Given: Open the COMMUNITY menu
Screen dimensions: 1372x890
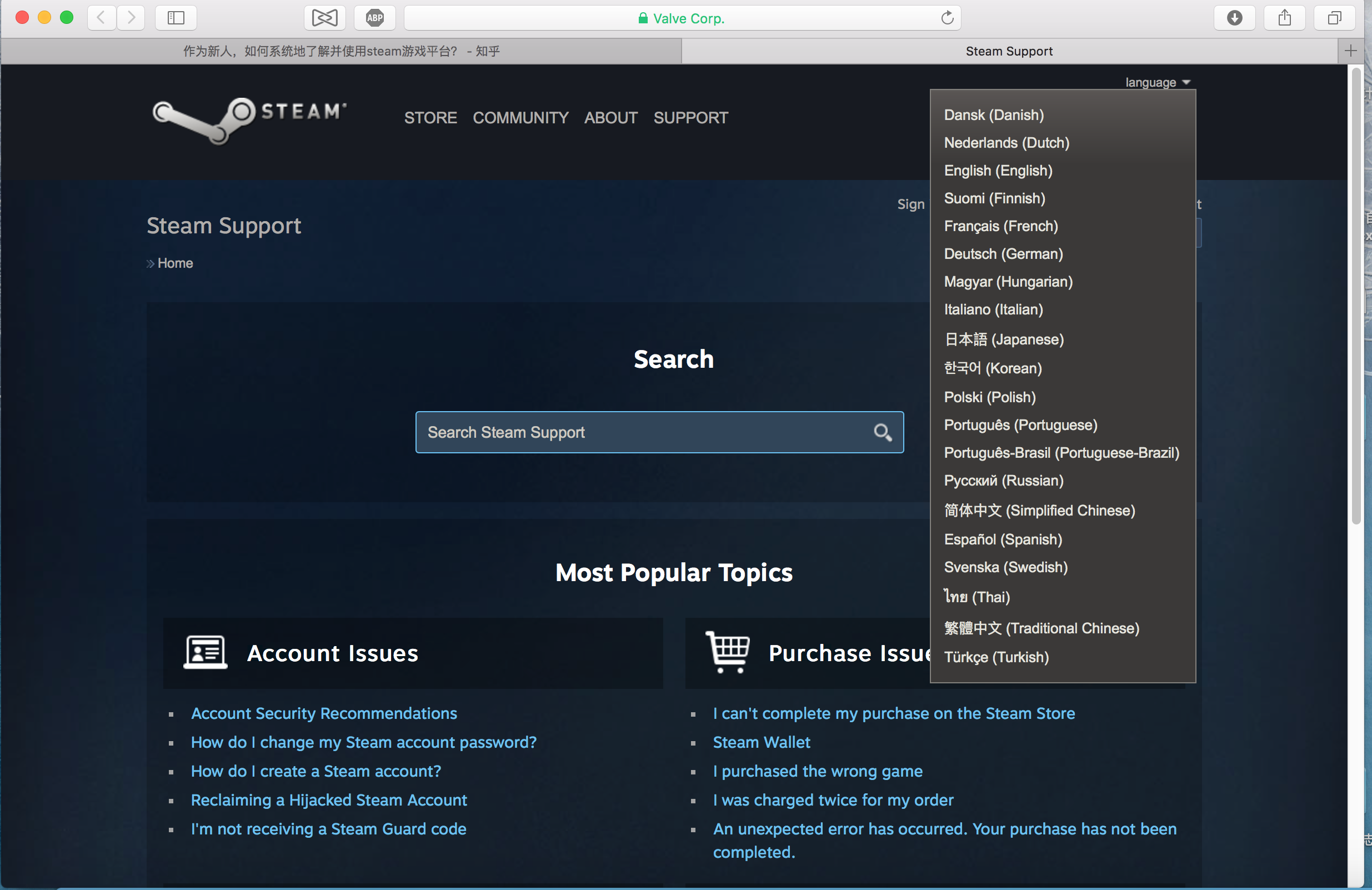Looking at the screenshot, I should point(520,118).
